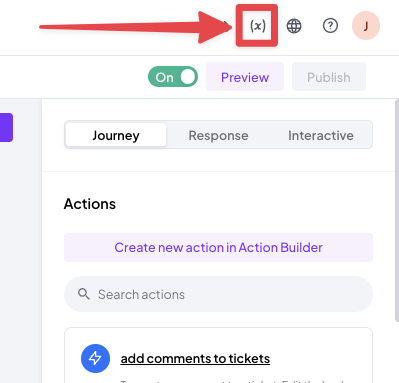This screenshot has width=399, height=383.
Task: Click the blue lightning bolt action icon
Action: coord(95,358)
